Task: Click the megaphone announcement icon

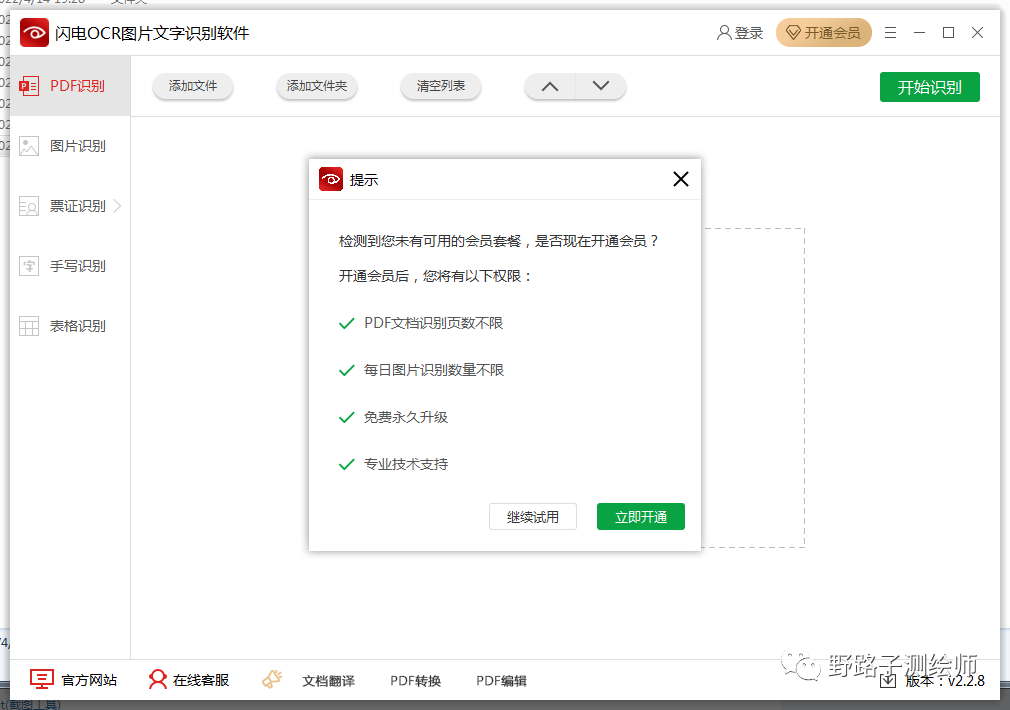Action: tap(272, 679)
